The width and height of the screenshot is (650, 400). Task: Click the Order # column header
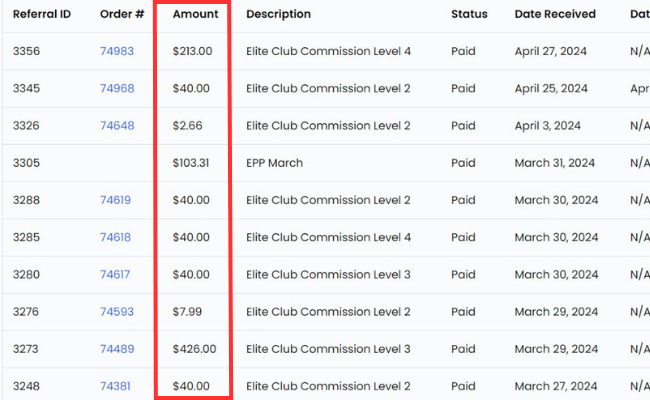tap(122, 14)
